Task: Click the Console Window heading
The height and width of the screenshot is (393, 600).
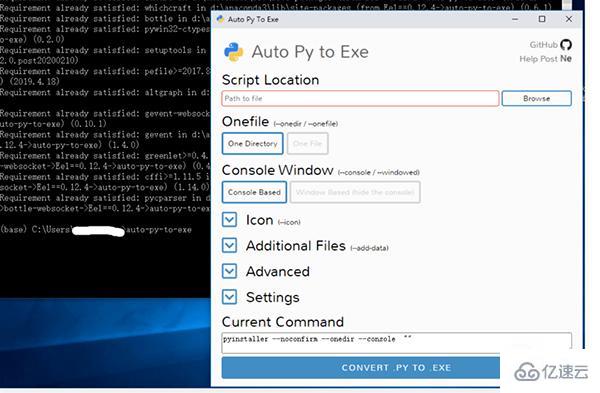Action: (277, 170)
